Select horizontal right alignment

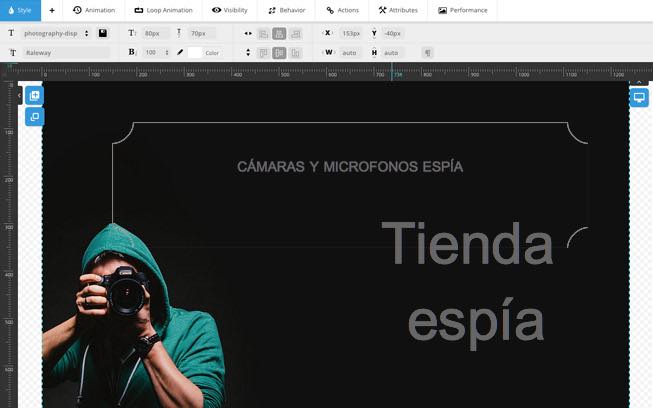tap(295, 33)
